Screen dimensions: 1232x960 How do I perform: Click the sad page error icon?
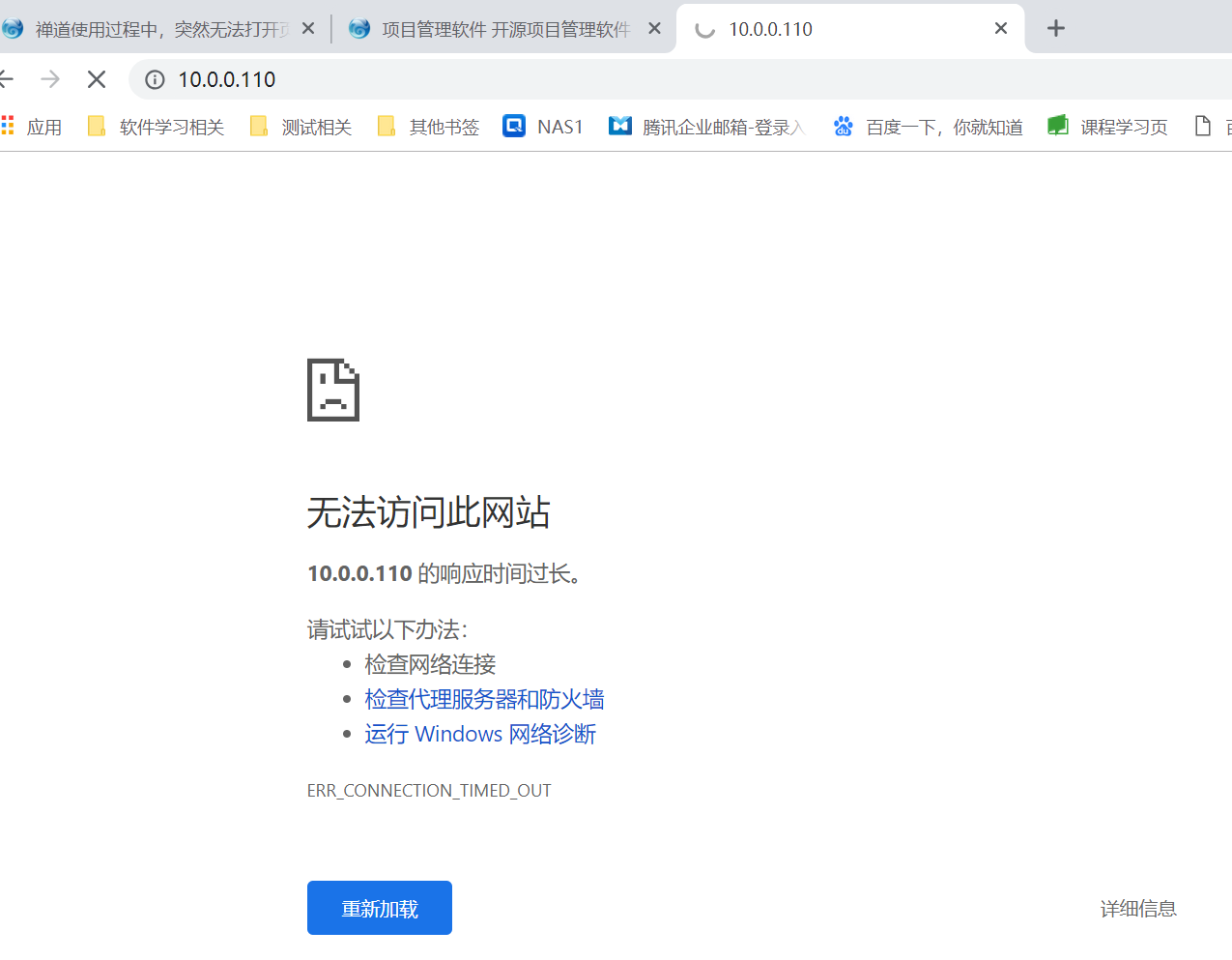(333, 390)
